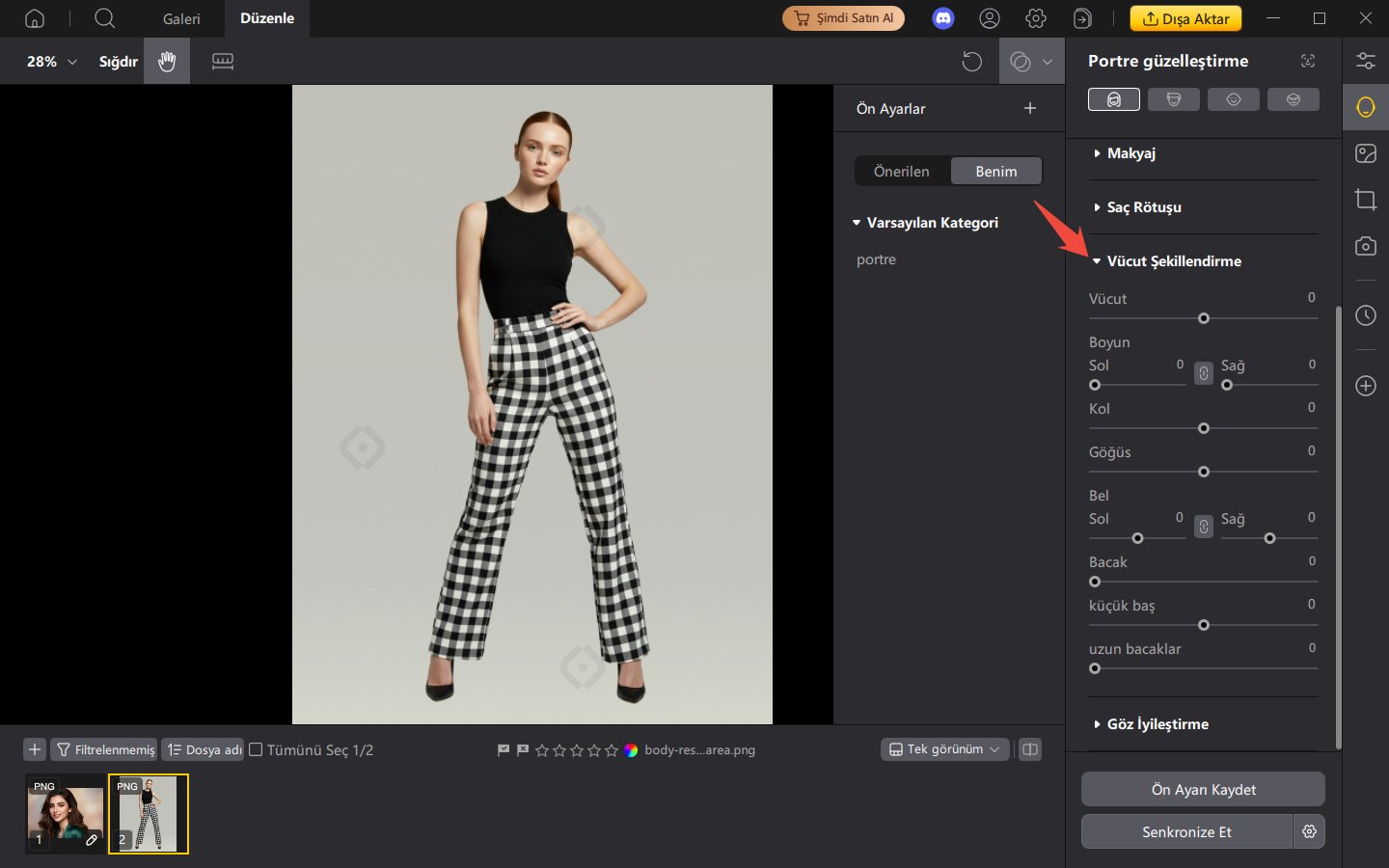Image resolution: width=1389 pixels, height=868 pixels.
Task: Click the Undo arrow in toolbar
Action: [x=972, y=61]
